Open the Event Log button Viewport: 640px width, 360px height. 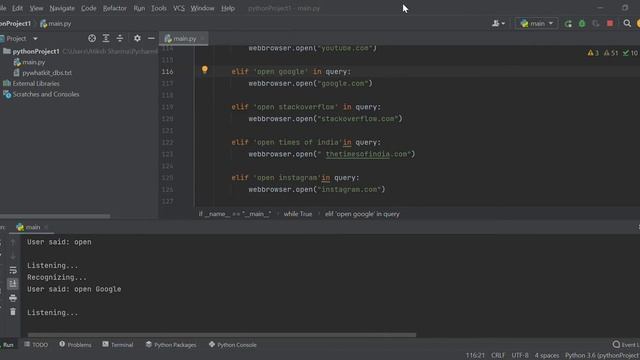(x=626, y=345)
